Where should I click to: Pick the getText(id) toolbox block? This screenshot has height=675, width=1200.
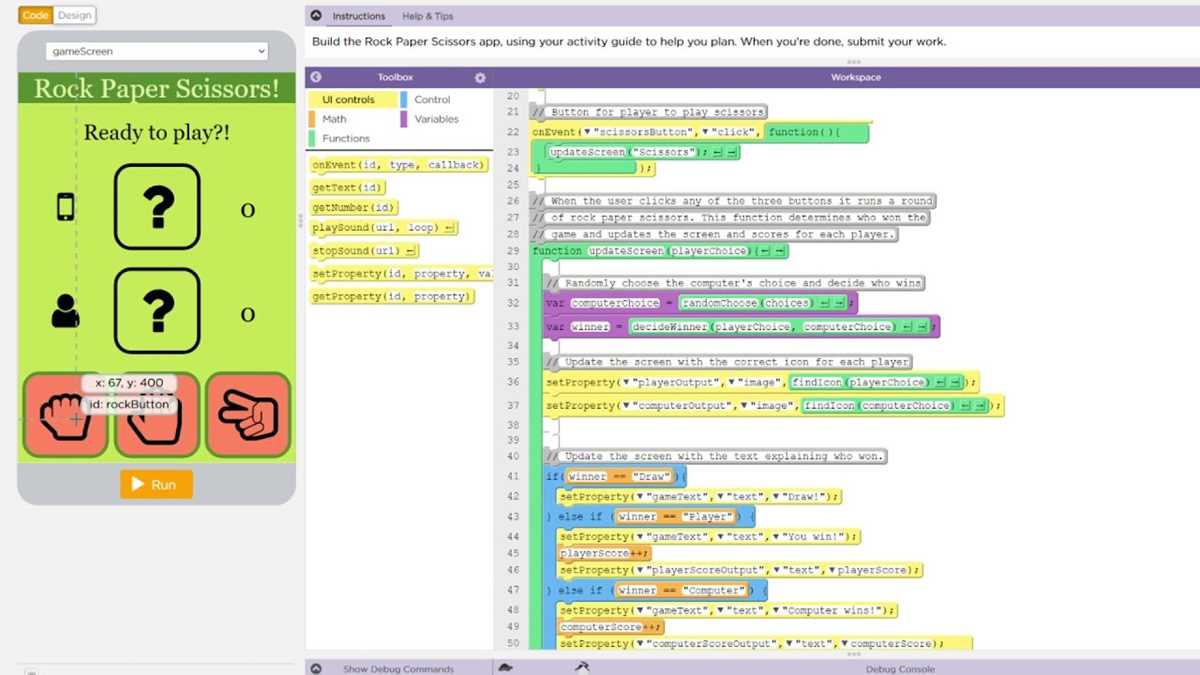click(348, 188)
